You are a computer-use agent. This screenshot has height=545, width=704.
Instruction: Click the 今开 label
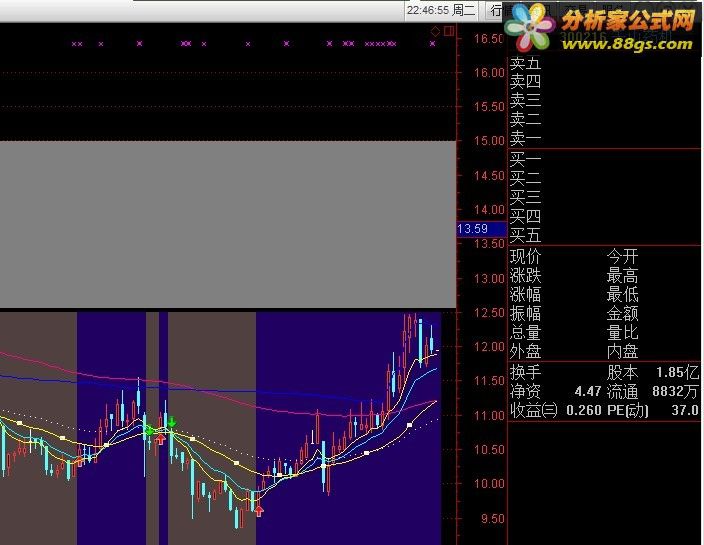tap(622, 257)
